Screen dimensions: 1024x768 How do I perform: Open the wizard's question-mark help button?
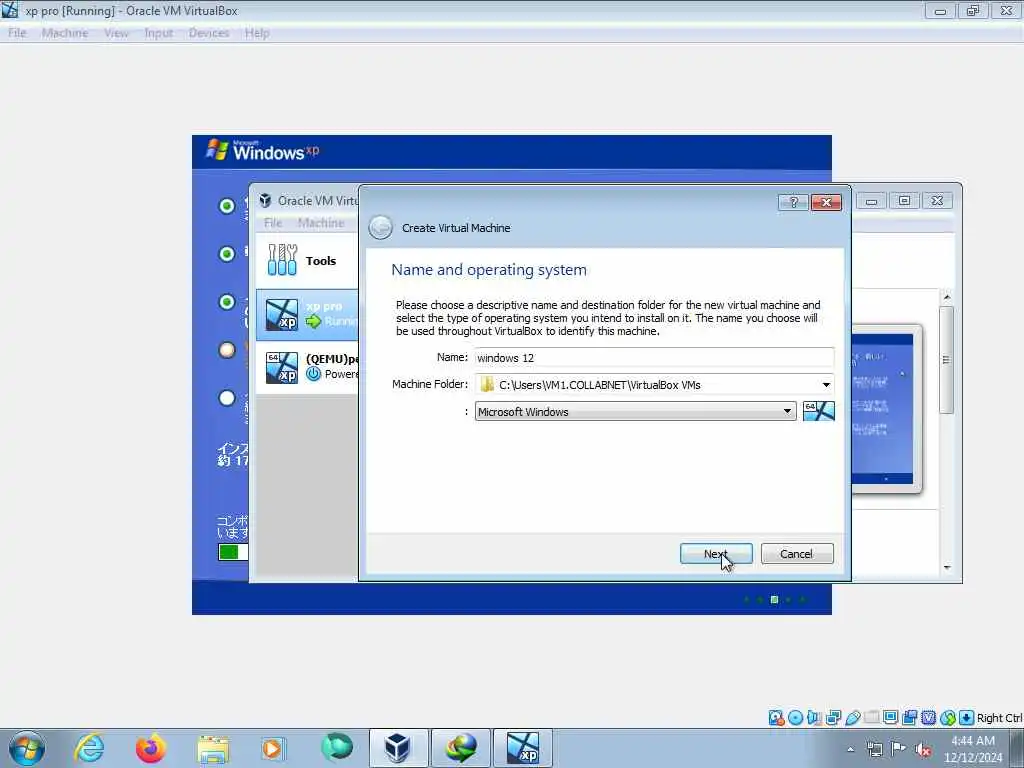click(793, 202)
